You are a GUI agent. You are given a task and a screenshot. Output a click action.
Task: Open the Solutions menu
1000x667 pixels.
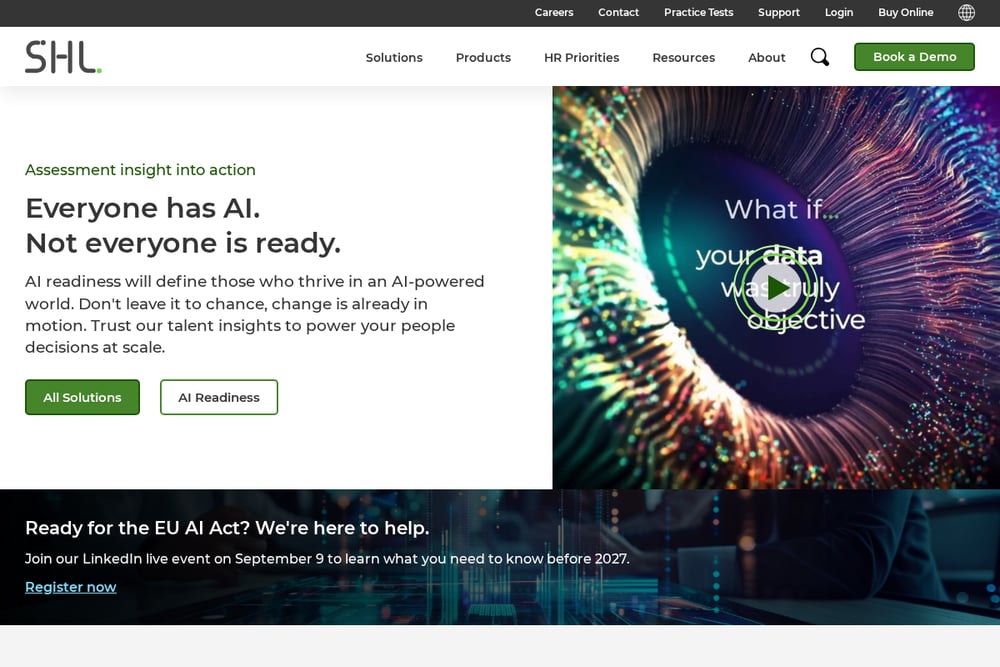coord(394,57)
